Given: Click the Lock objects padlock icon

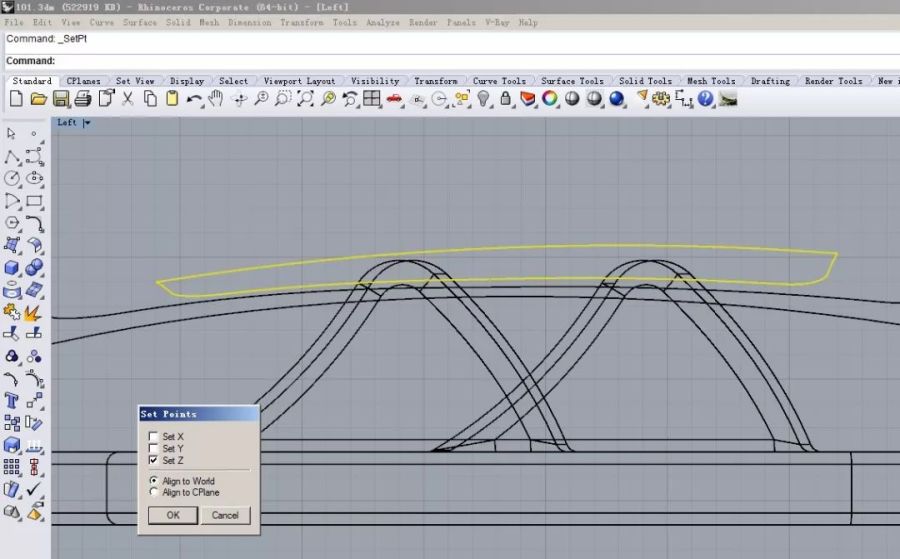Looking at the screenshot, I should pyautogui.click(x=506, y=98).
